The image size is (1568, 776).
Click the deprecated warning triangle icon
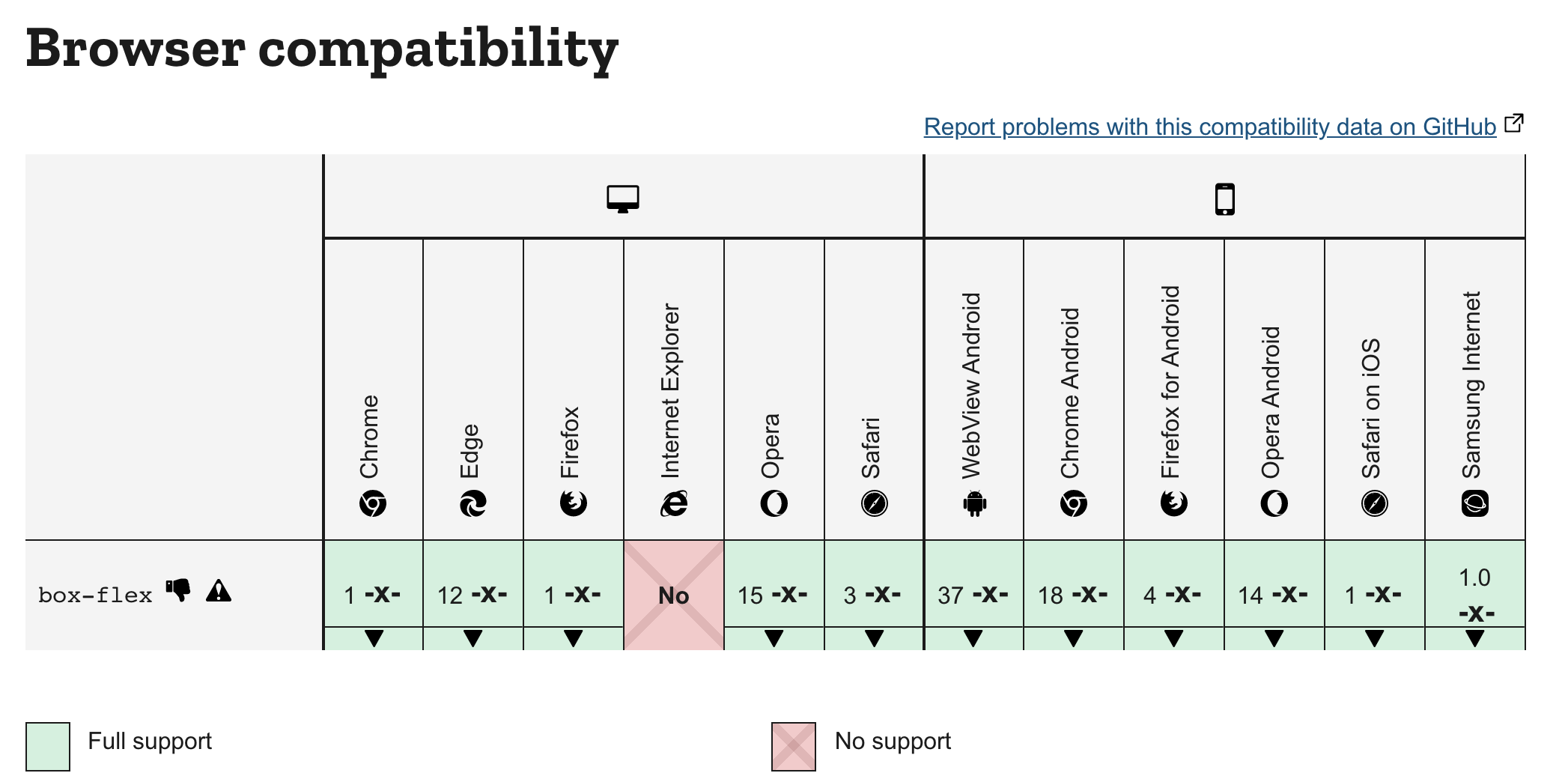[x=219, y=590]
